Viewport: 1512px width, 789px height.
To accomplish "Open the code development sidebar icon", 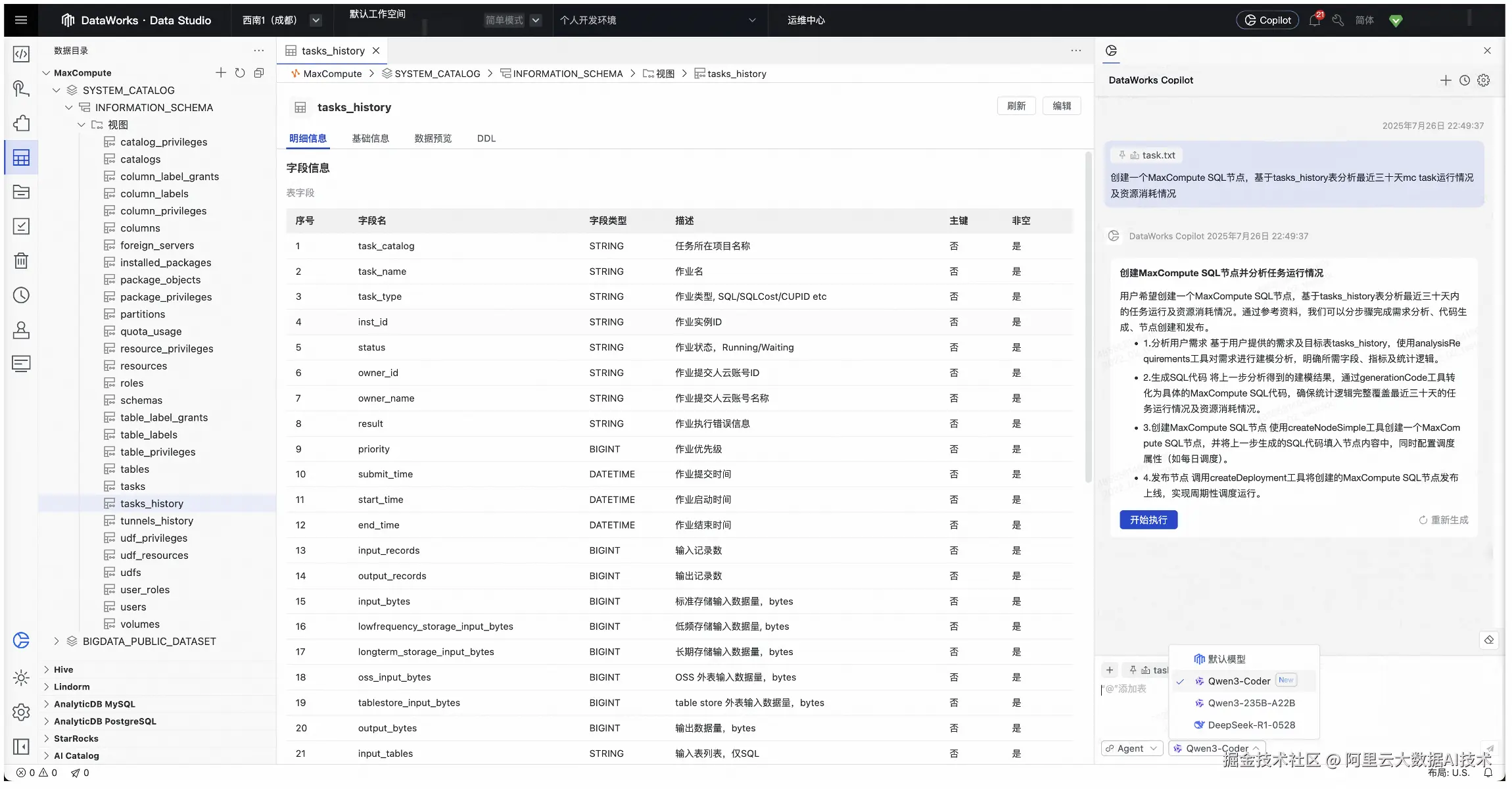I will point(21,54).
